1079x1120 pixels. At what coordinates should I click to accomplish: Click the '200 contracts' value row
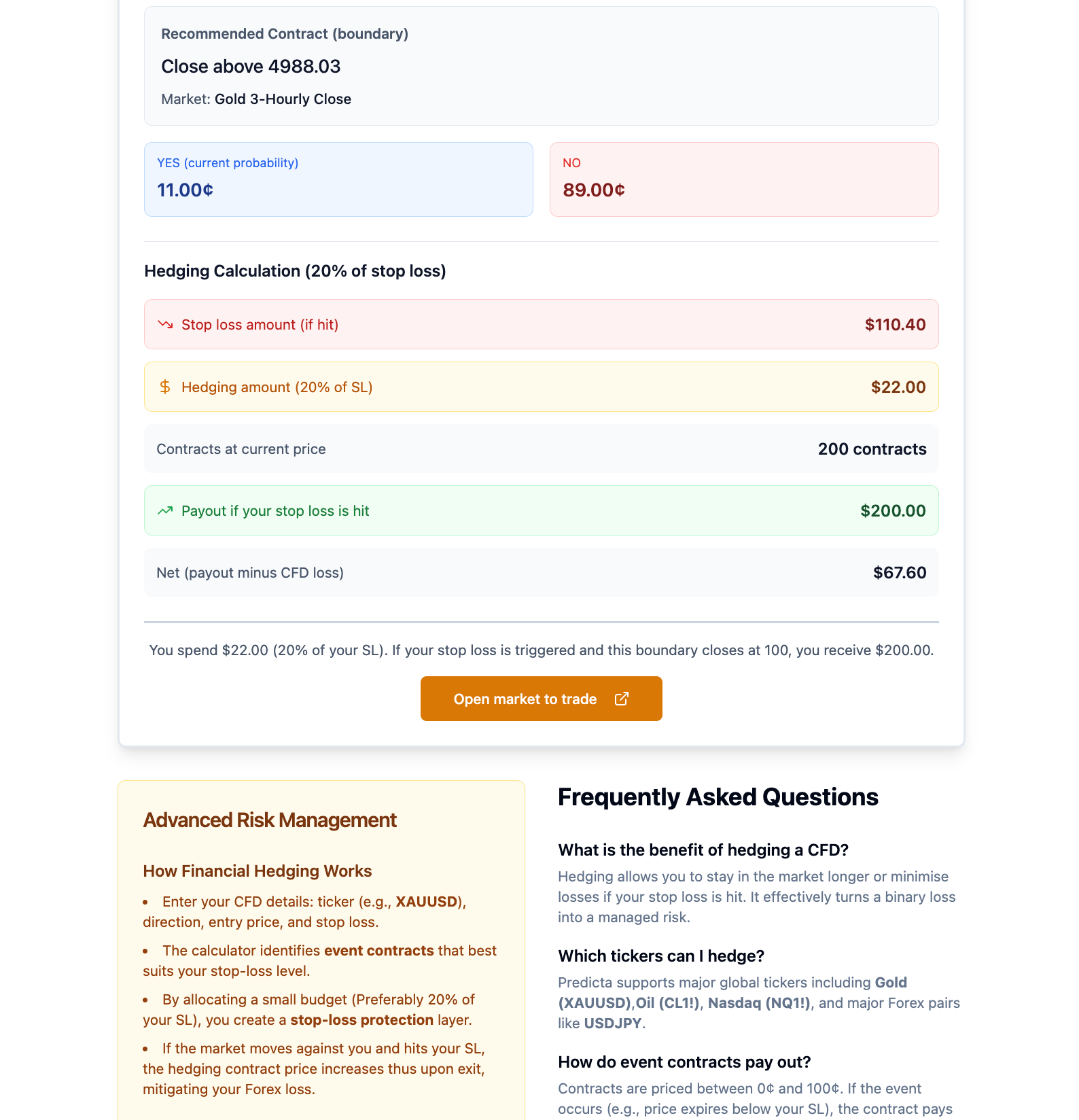(872, 449)
